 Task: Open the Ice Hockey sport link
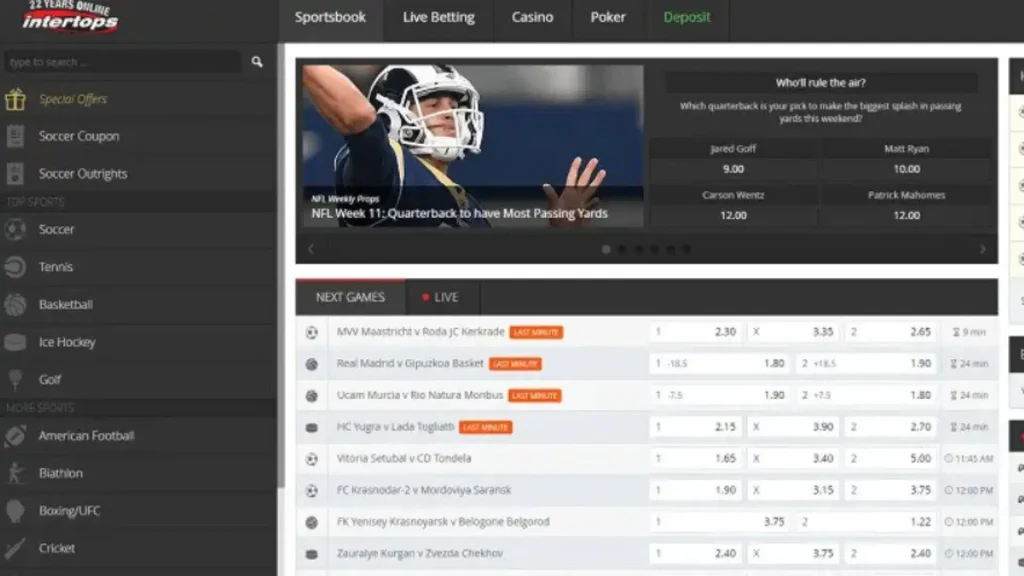coord(67,342)
